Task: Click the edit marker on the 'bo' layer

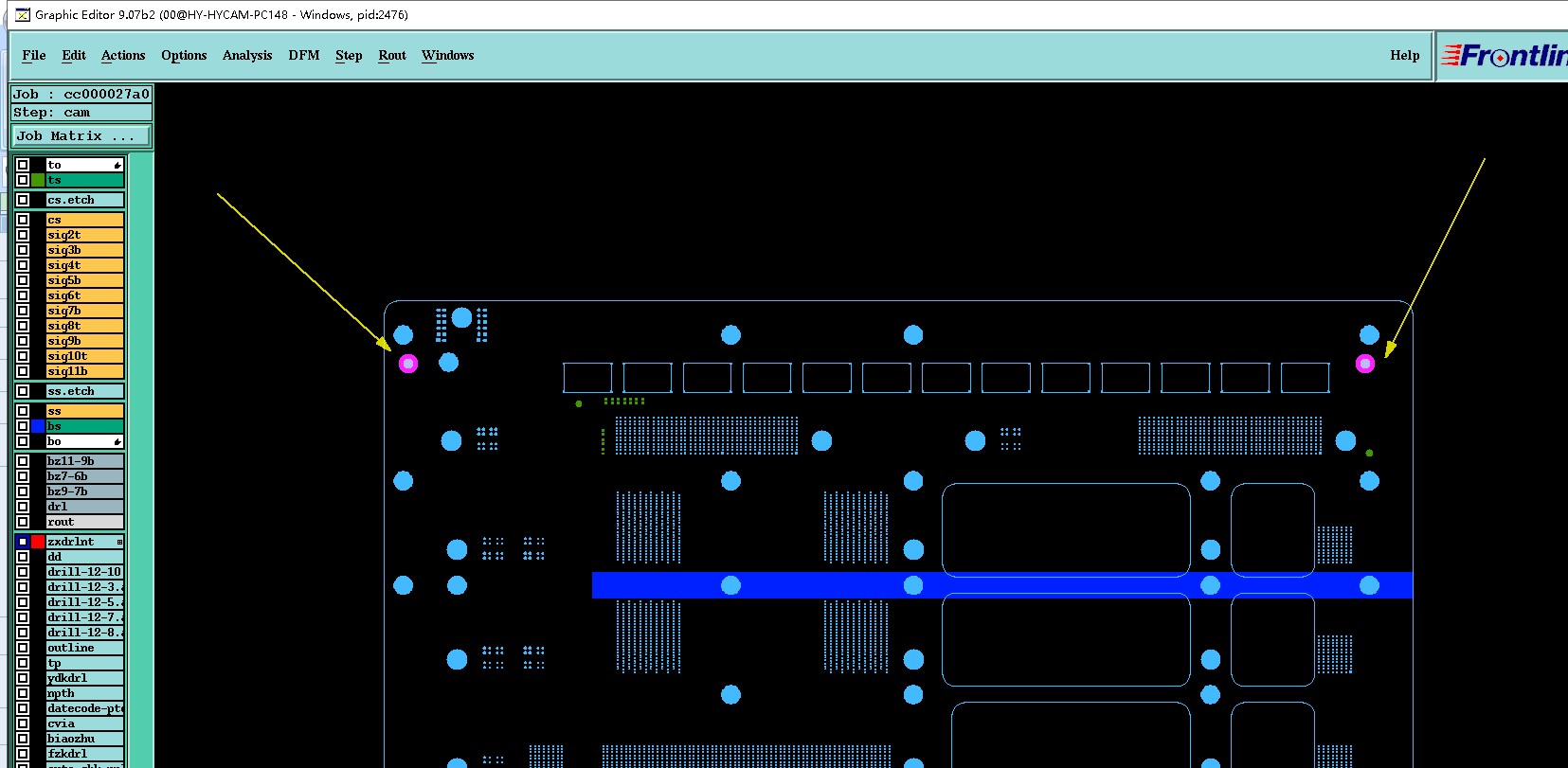Action: tap(117, 442)
